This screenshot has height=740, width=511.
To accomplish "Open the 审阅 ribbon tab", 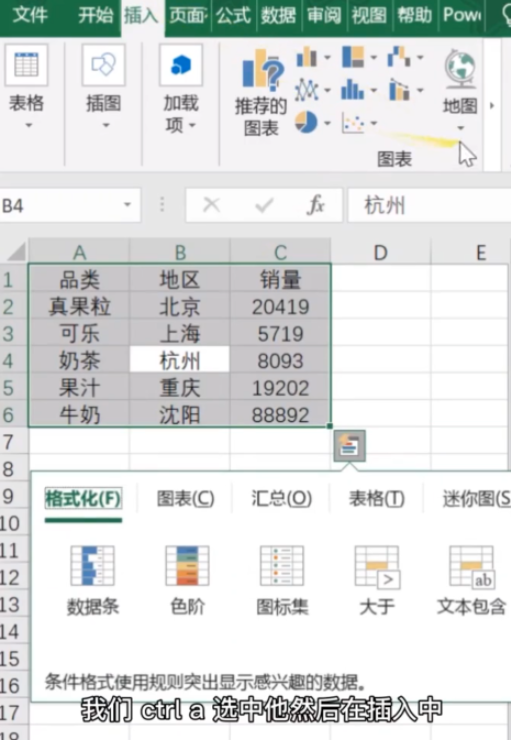I will coord(324,15).
